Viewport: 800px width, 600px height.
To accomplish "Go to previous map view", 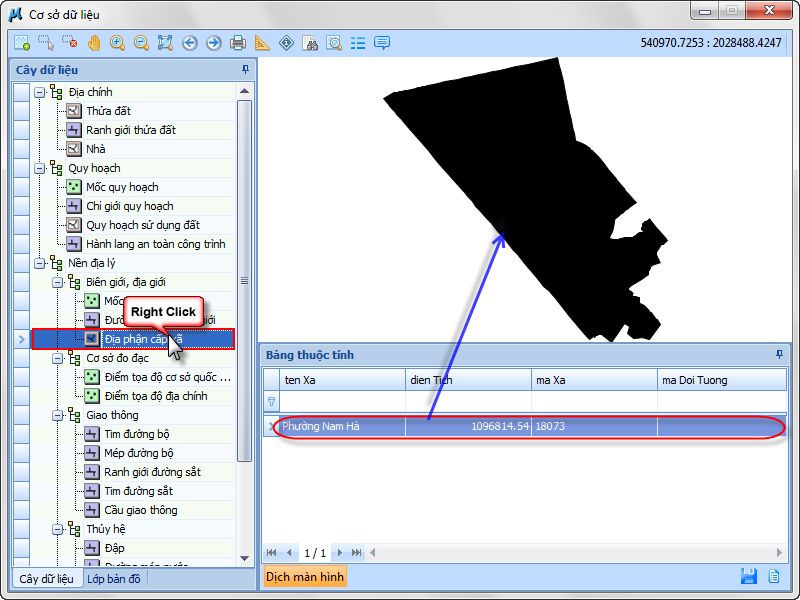I will [x=190, y=43].
